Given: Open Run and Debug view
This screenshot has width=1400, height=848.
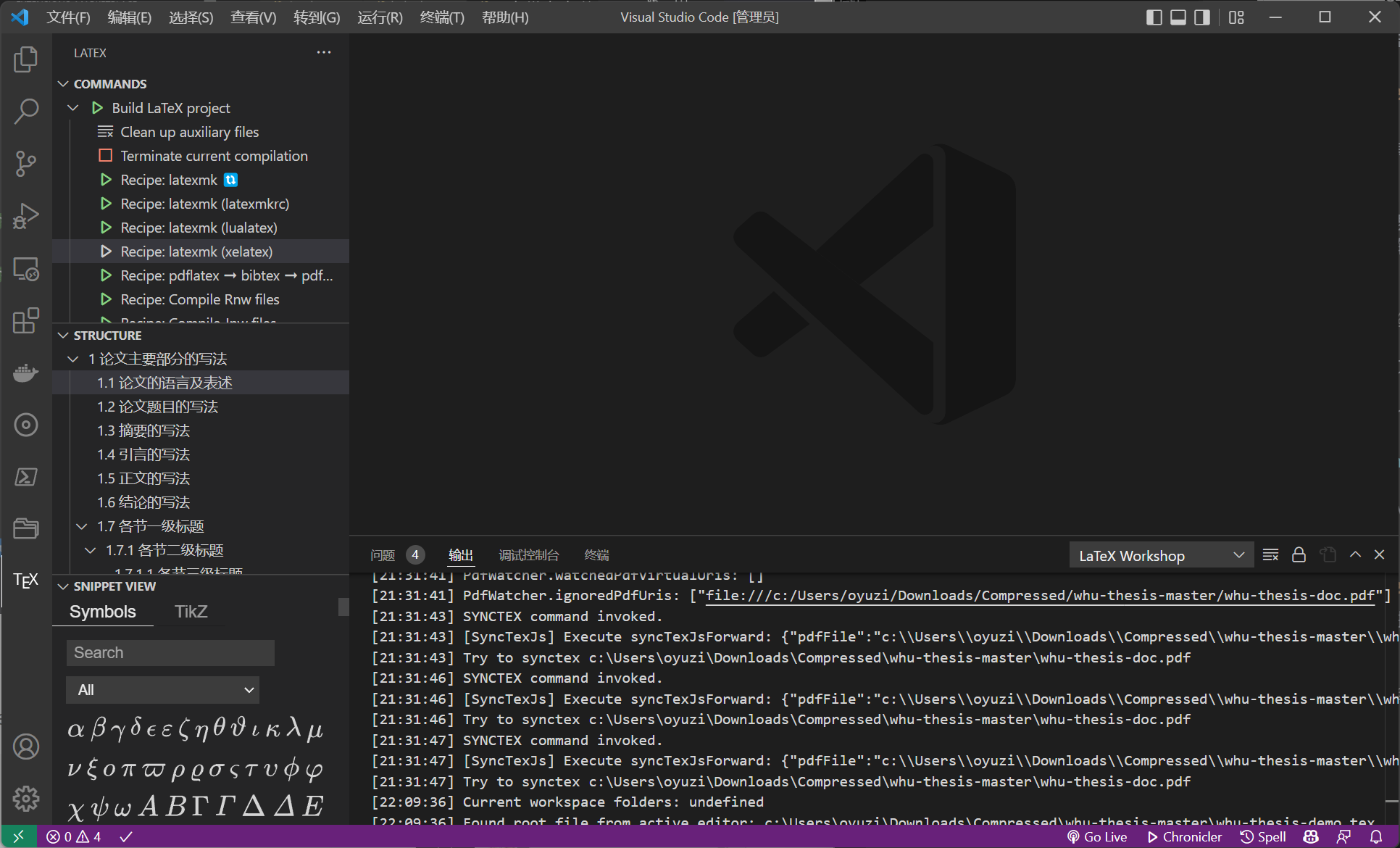Looking at the screenshot, I should pos(26,216).
